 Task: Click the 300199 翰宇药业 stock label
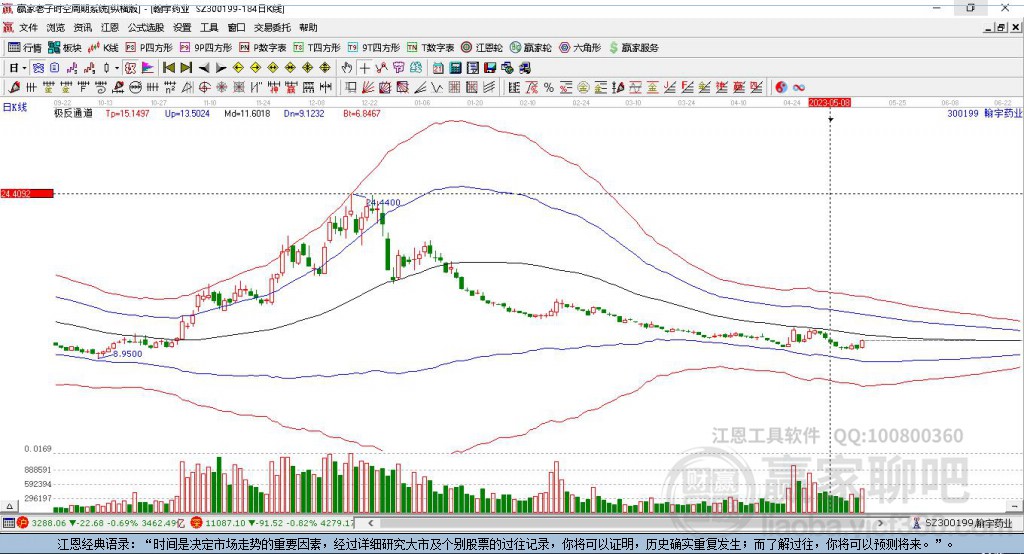click(984, 114)
